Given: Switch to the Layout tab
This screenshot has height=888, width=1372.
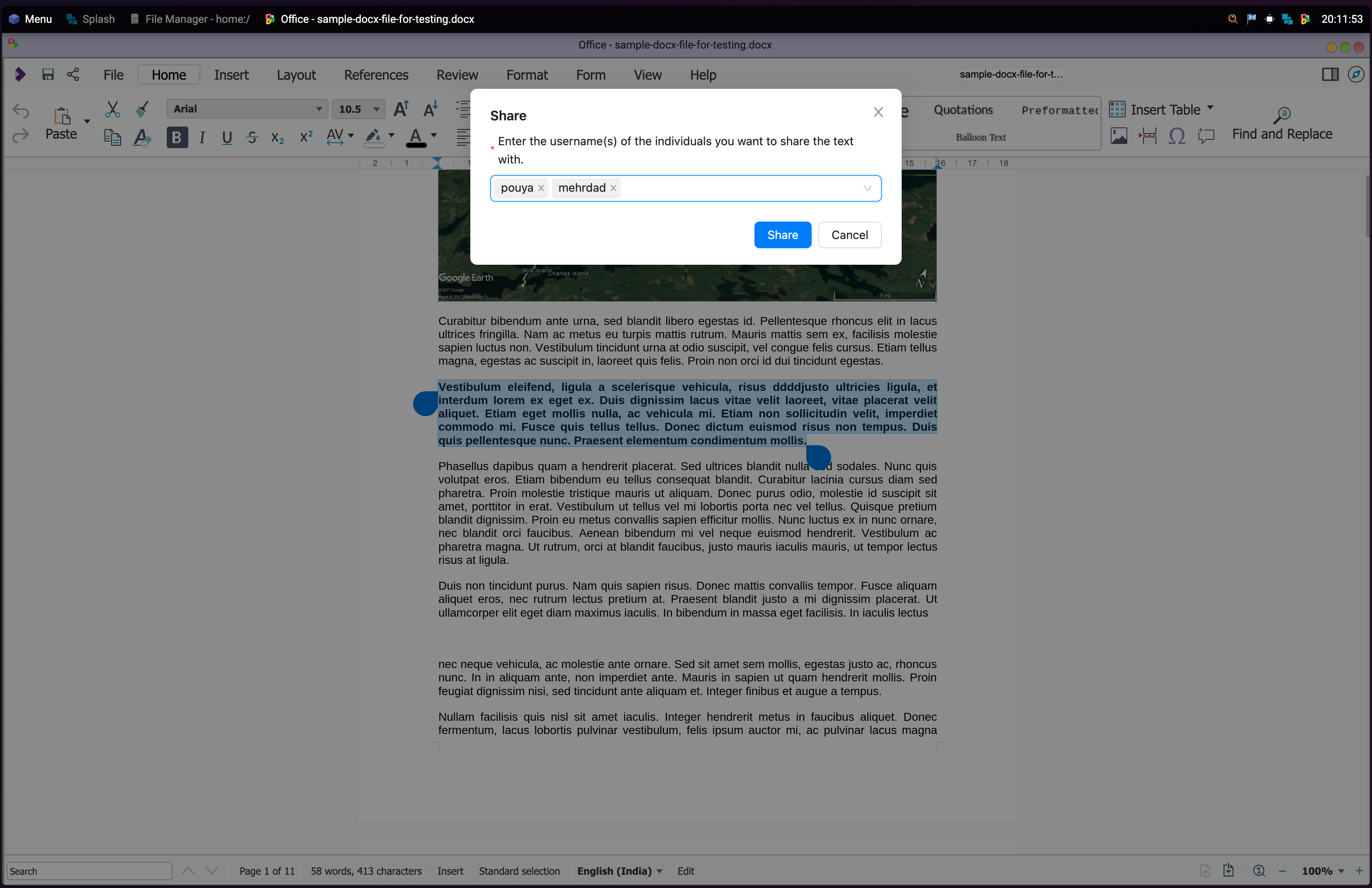Looking at the screenshot, I should (x=296, y=75).
